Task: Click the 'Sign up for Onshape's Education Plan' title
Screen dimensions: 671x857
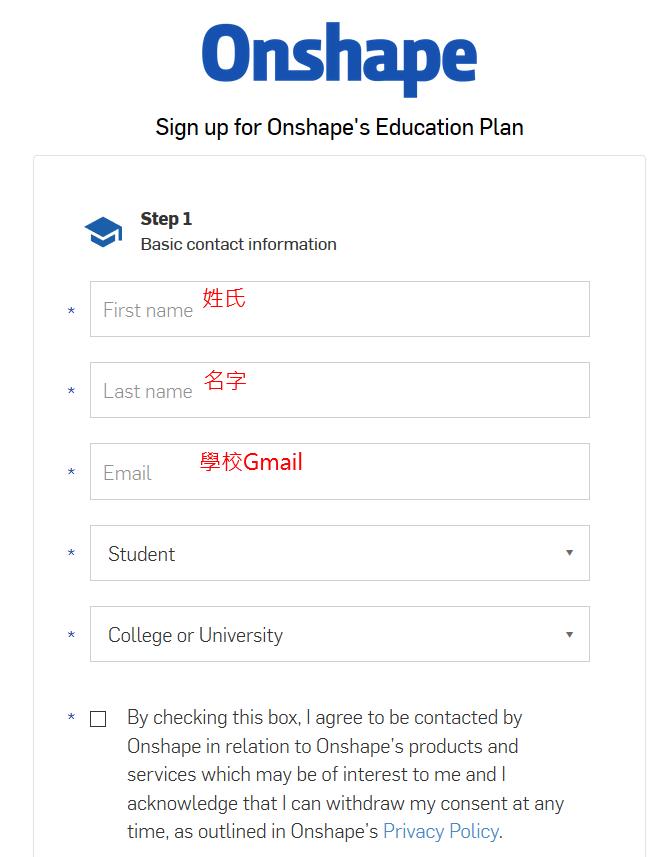Action: point(339,128)
